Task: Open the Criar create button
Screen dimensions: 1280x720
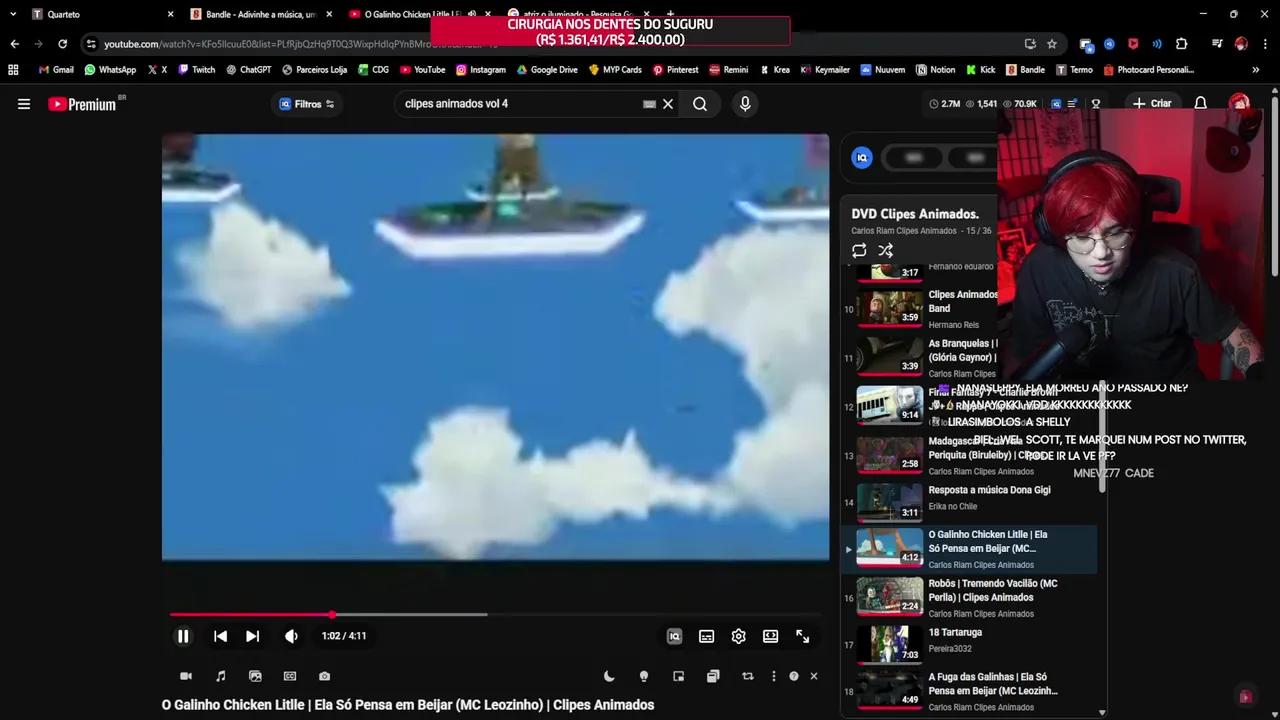Action: [1151, 104]
